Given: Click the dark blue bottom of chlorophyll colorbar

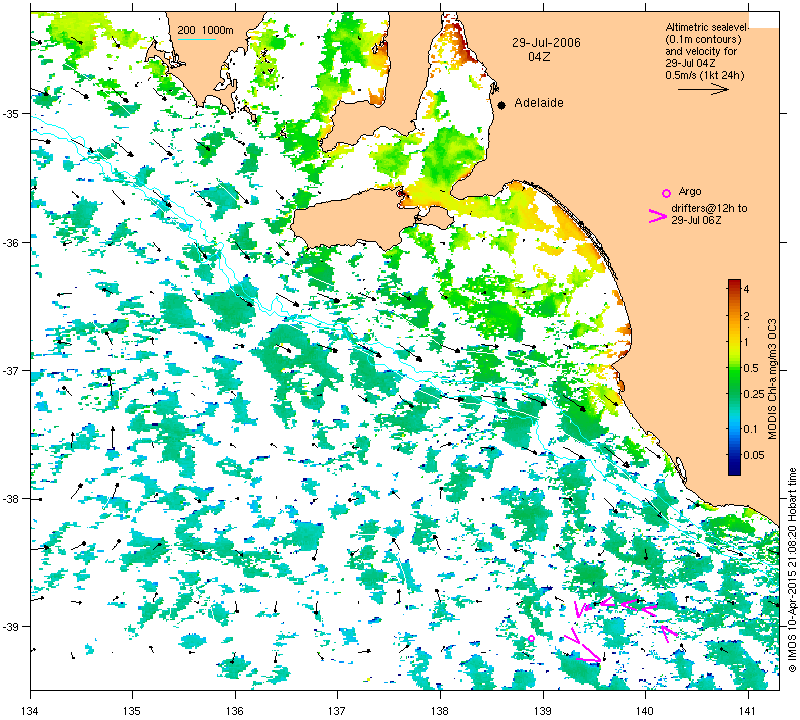Looking at the screenshot, I should pyautogui.click(x=734, y=471).
